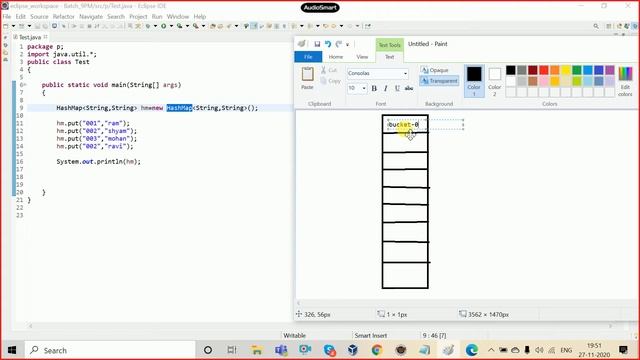Open Eclipse Navigate menu
Viewport: 640px width, 360px height.
[x=91, y=17]
